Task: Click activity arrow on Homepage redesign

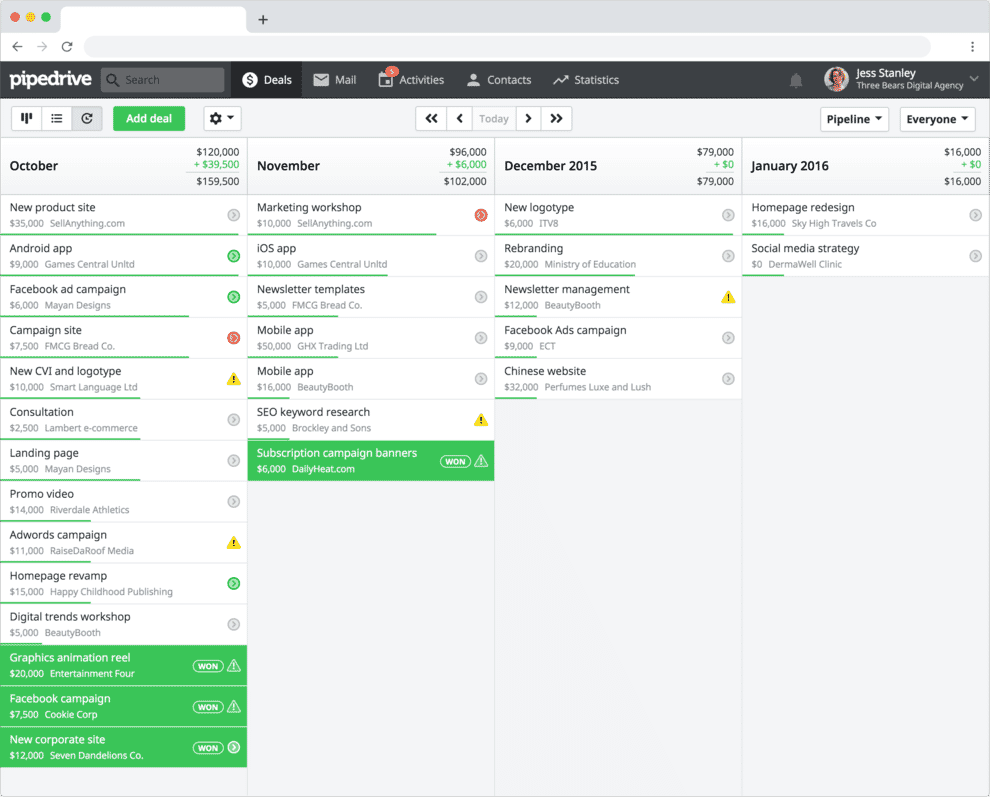Action: coord(975,215)
